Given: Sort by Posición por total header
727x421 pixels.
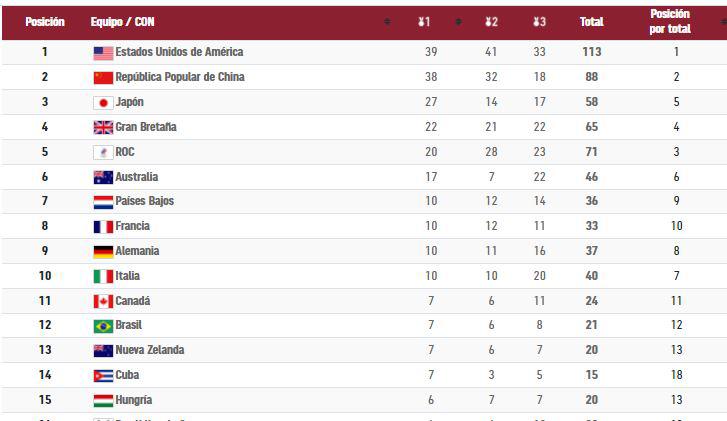Looking at the screenshot, I should coord(669,21).
